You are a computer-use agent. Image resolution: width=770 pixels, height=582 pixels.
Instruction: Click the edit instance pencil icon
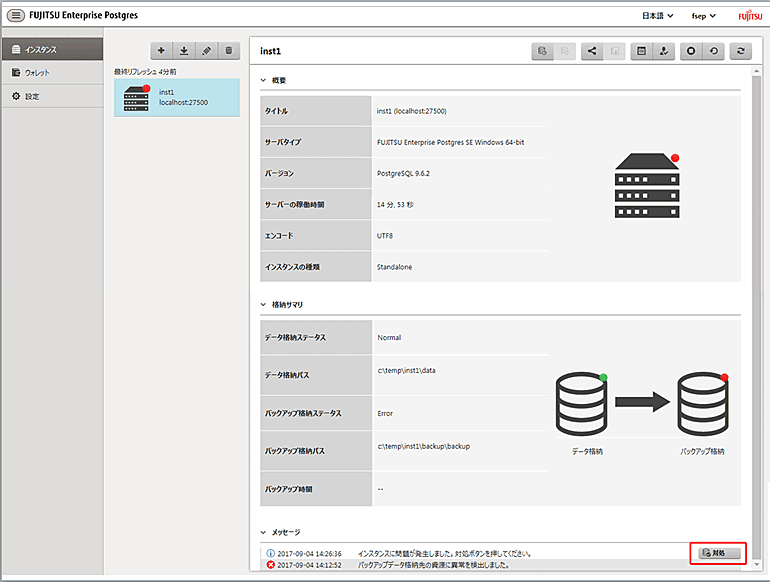coord(206,51)
